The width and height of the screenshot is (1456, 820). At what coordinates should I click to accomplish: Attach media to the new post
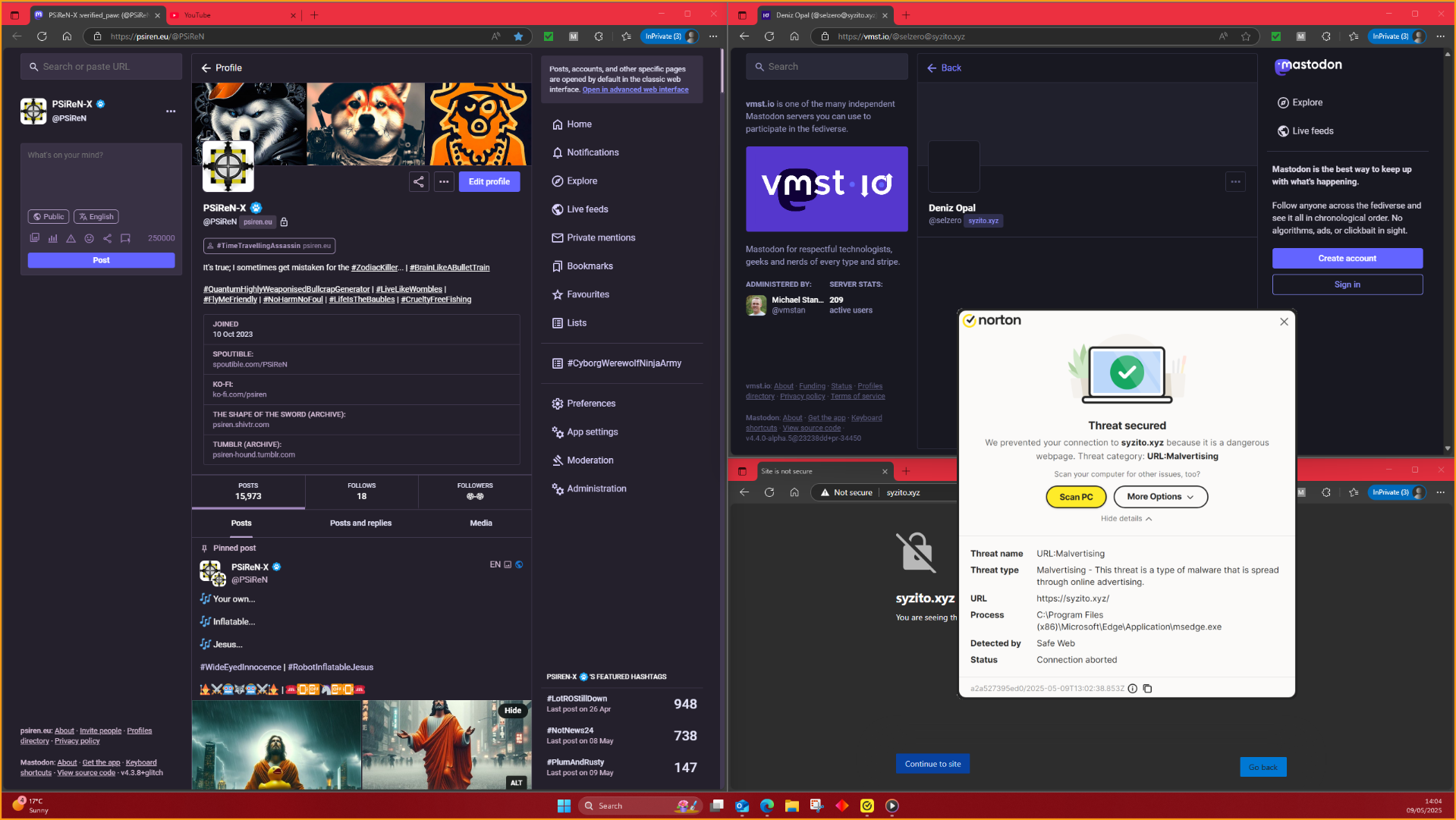click(34, 238)
